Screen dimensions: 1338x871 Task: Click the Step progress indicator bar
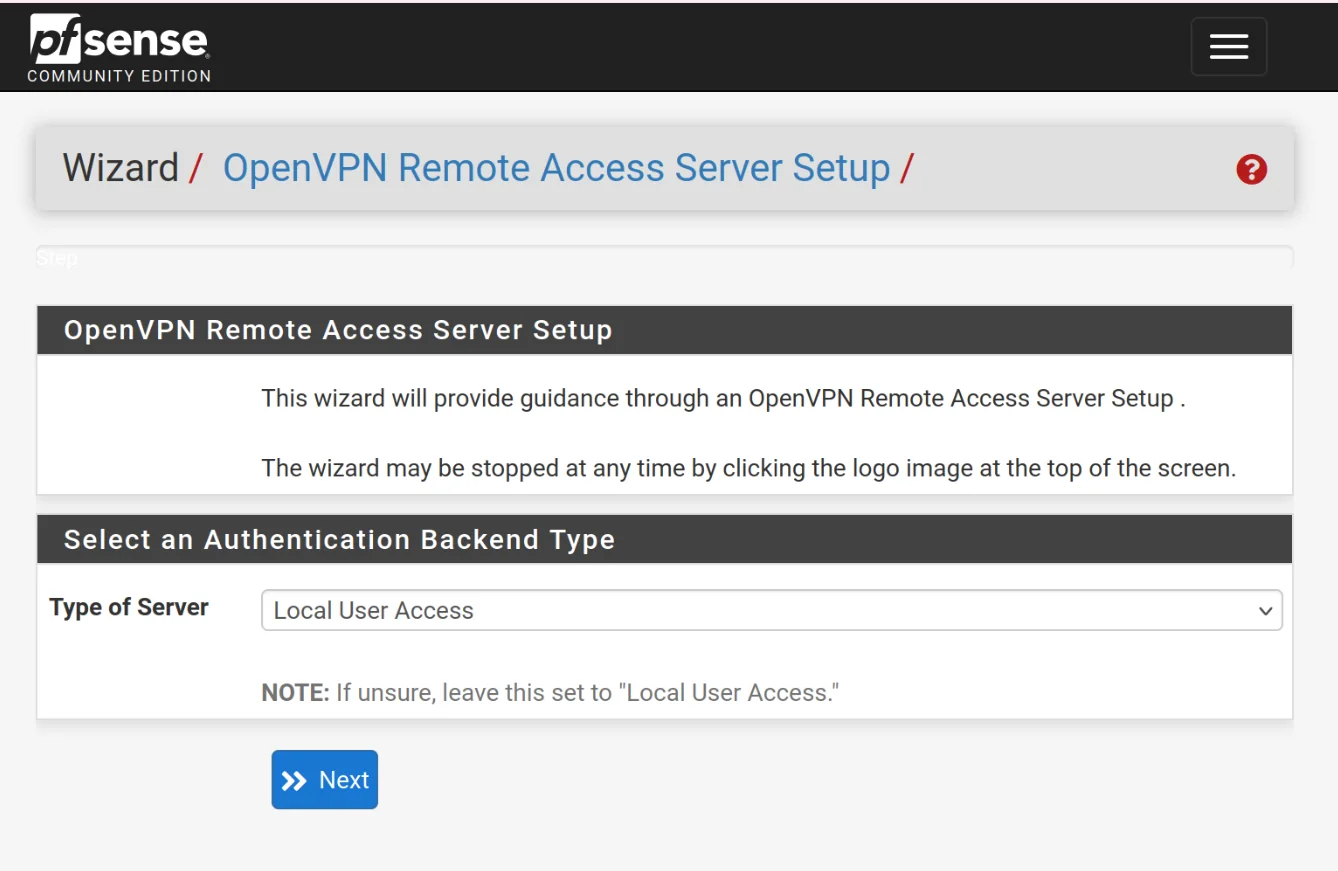pos(667,257)
